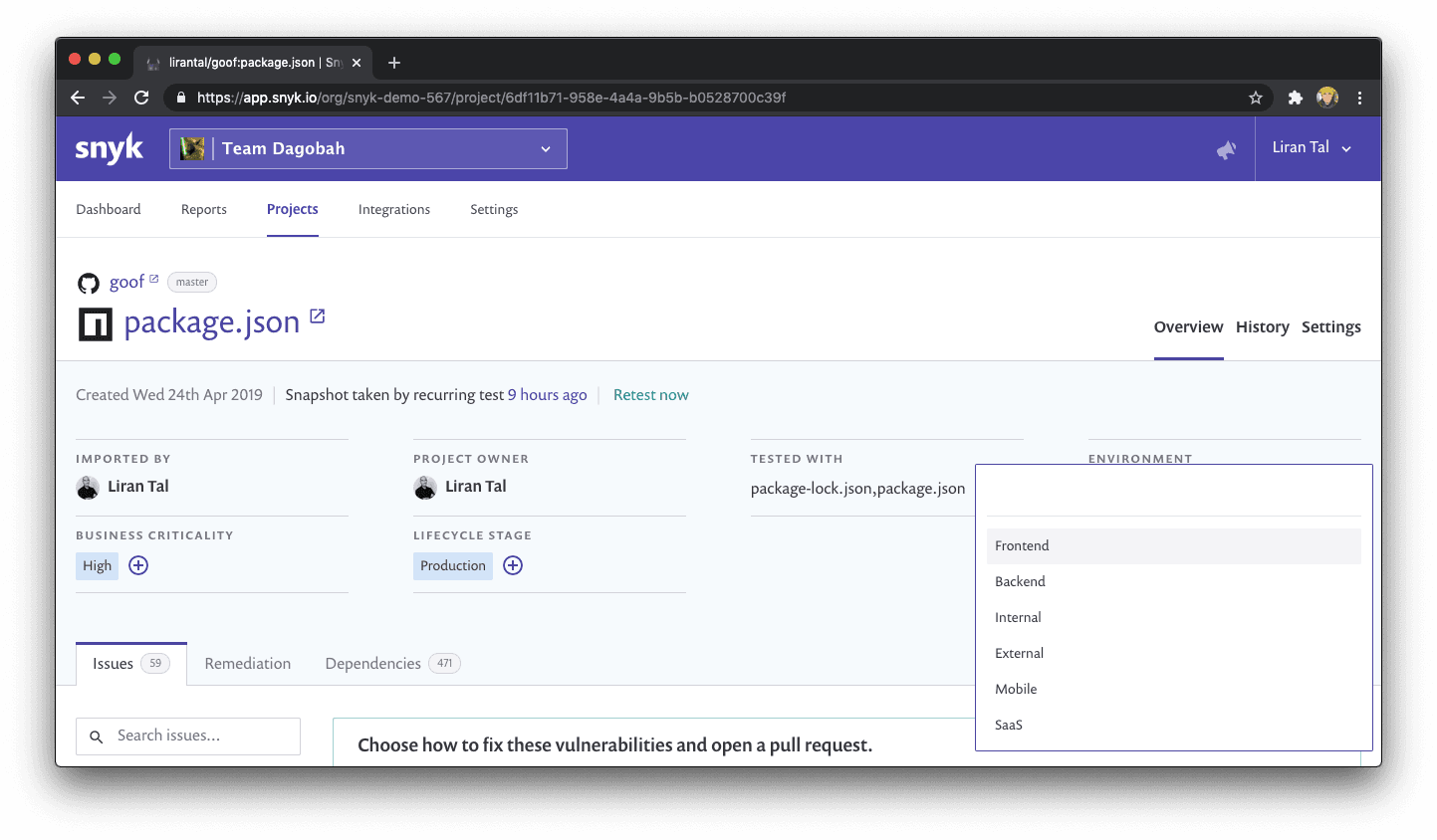Click the master branch badge
The image size is (1437, 840).
(x=192, y=283)
